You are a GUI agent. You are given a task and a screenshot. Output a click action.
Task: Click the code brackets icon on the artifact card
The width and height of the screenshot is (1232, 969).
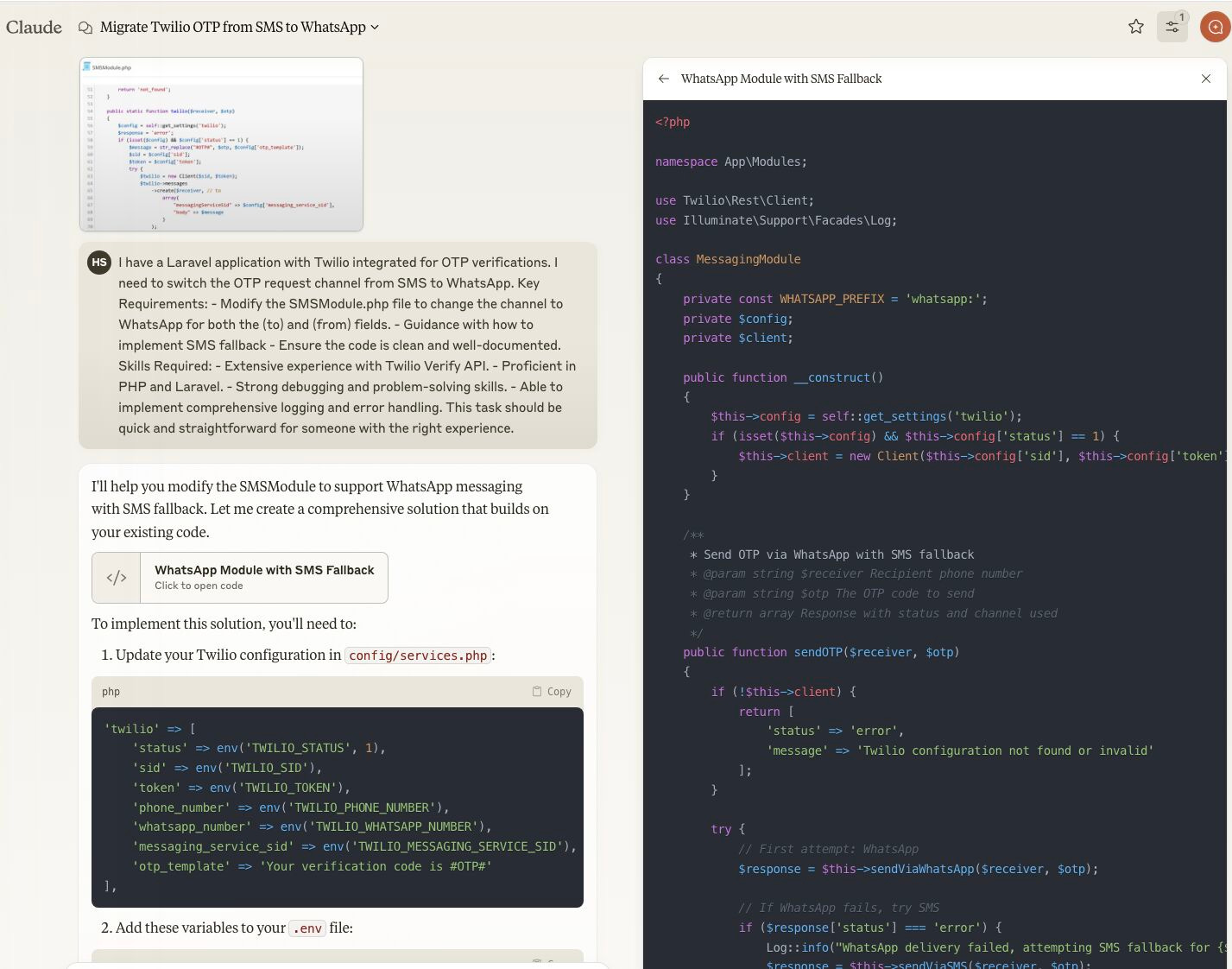(117, 578)
